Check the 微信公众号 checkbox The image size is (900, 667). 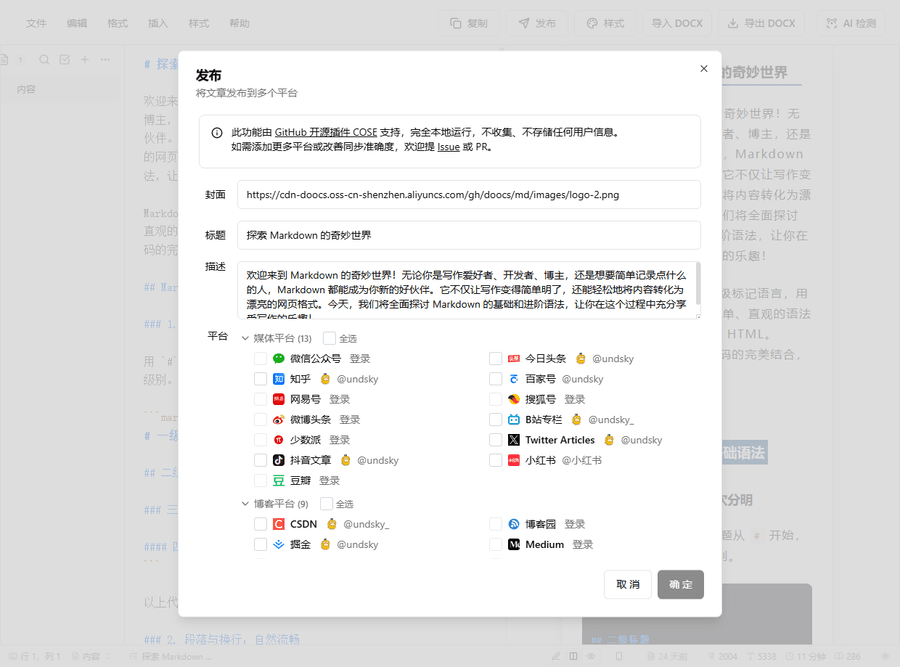pos(260,359)
